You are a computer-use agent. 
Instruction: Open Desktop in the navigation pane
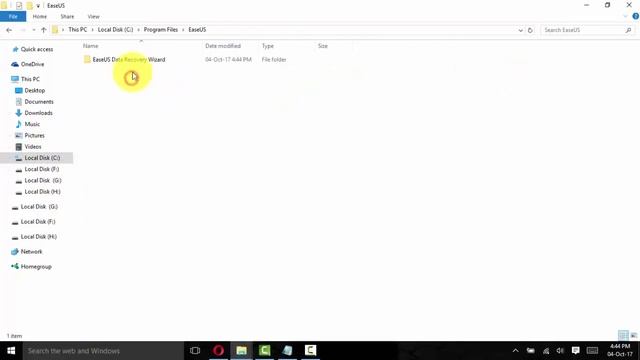tap(34, 91)
